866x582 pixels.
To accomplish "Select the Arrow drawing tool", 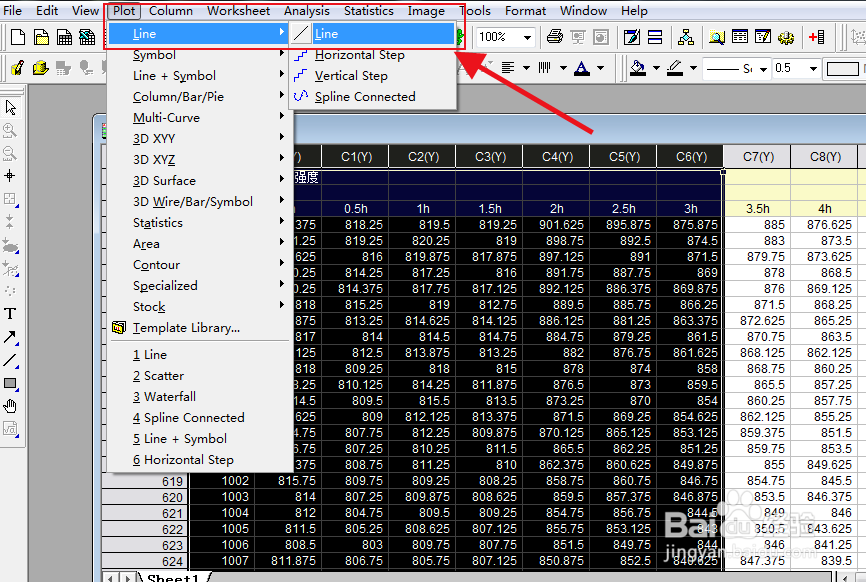I will tap(10, 337).
